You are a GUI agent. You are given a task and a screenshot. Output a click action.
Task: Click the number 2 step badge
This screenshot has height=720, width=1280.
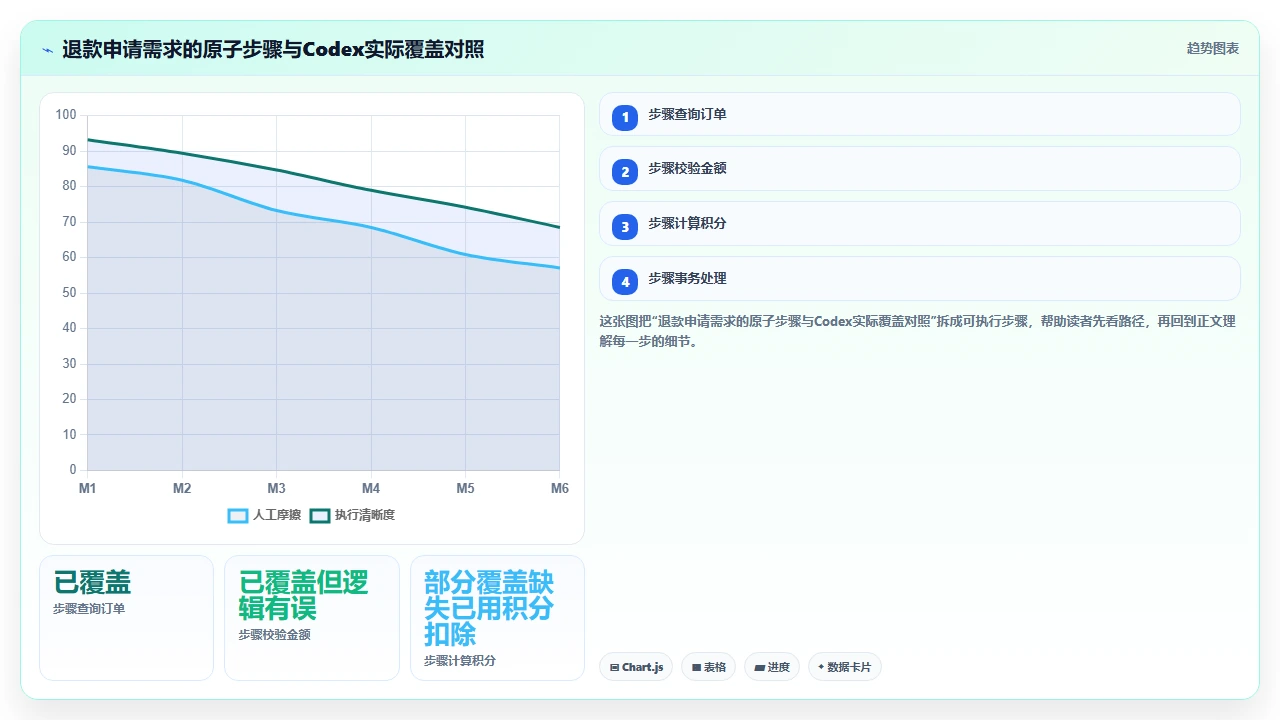[625, 172]
